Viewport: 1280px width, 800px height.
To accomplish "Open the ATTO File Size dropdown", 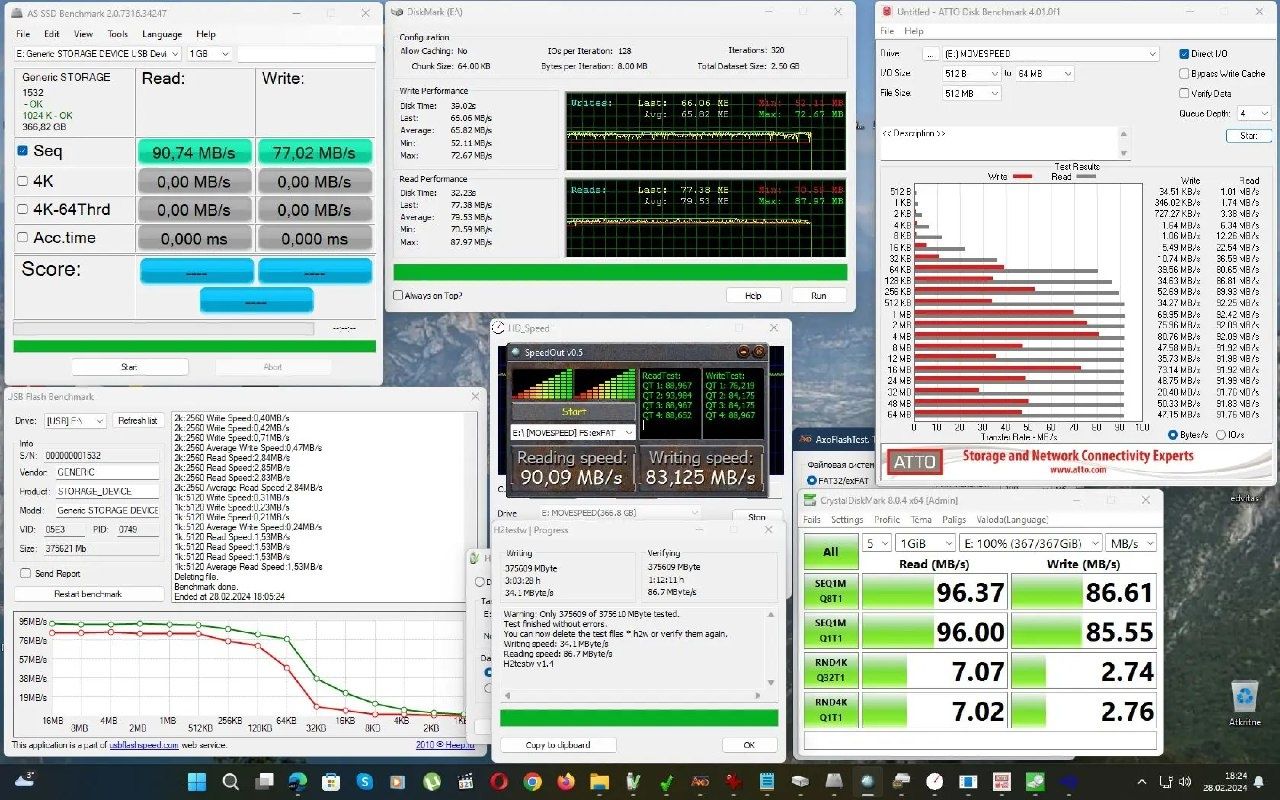I will point(972,93).
